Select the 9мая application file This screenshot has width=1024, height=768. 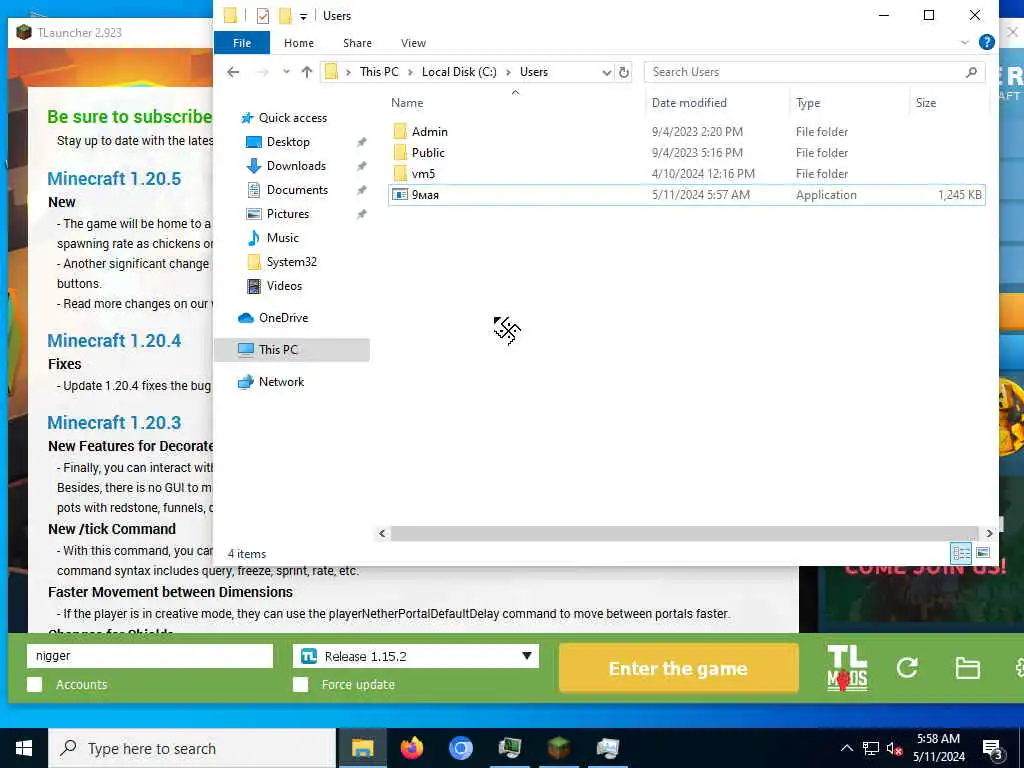[x=686, y=195]
